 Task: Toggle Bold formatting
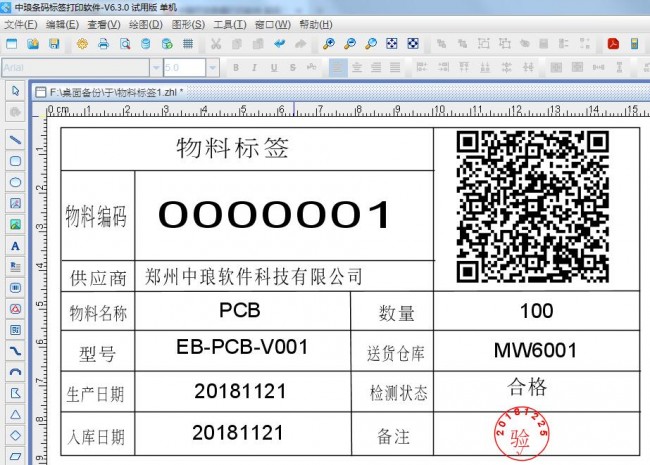coord(236,68)
